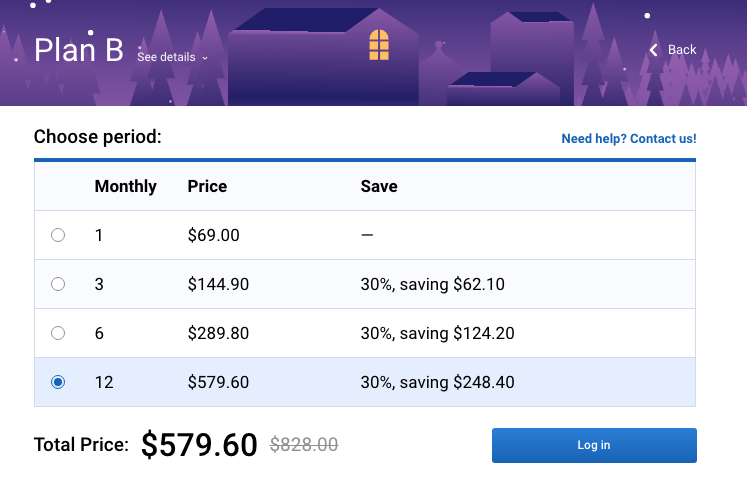Pick the 6 month radio option
This screenshot has width=747, height=498.
click(x=58, y=333)
